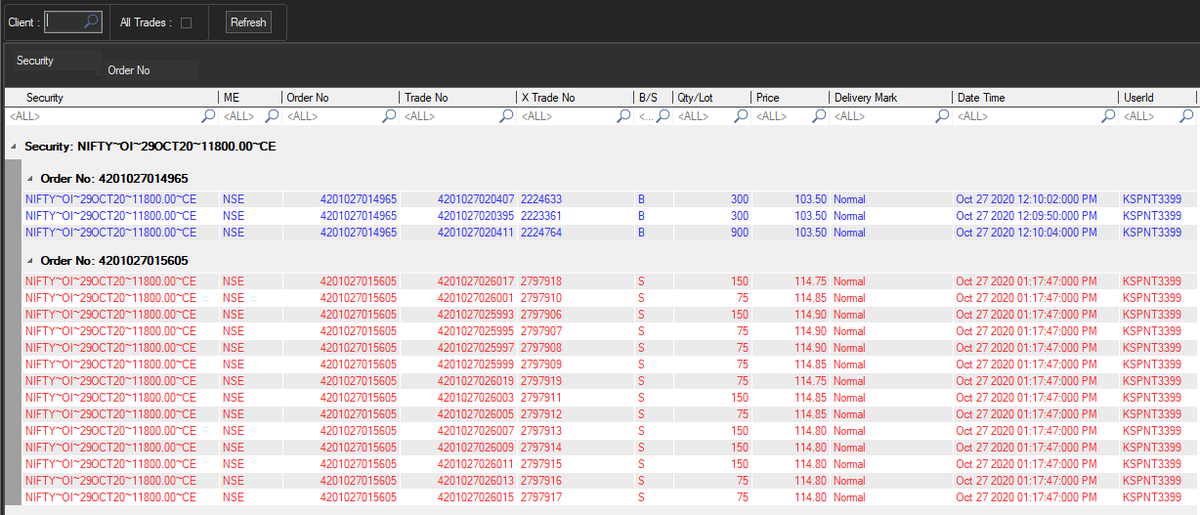Select trade row with Trade No 4201027026001

[608, 298]
